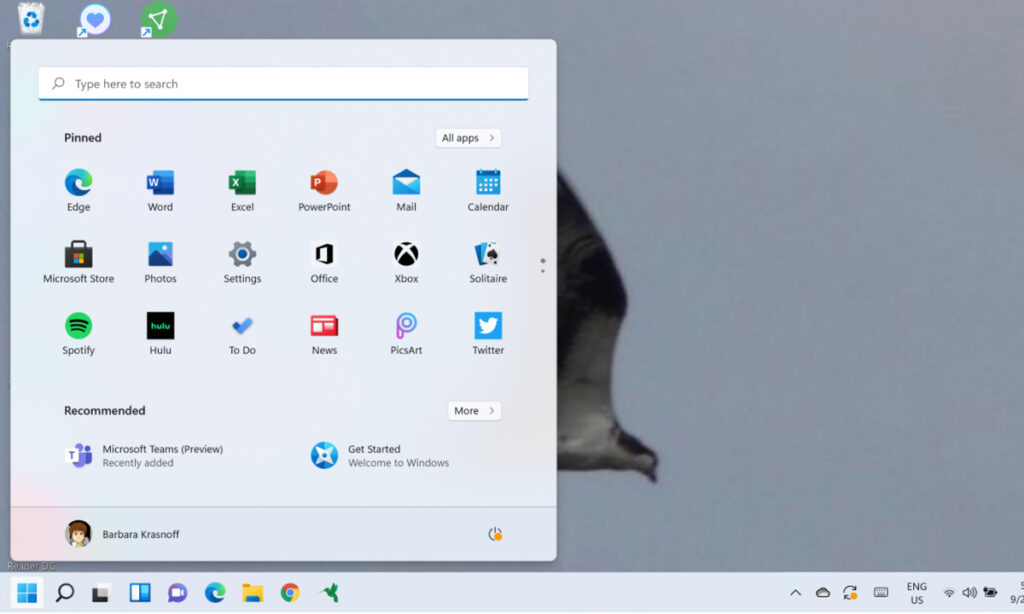
Task: Open Microsoft To Do
Action: [x=242, y=334]
